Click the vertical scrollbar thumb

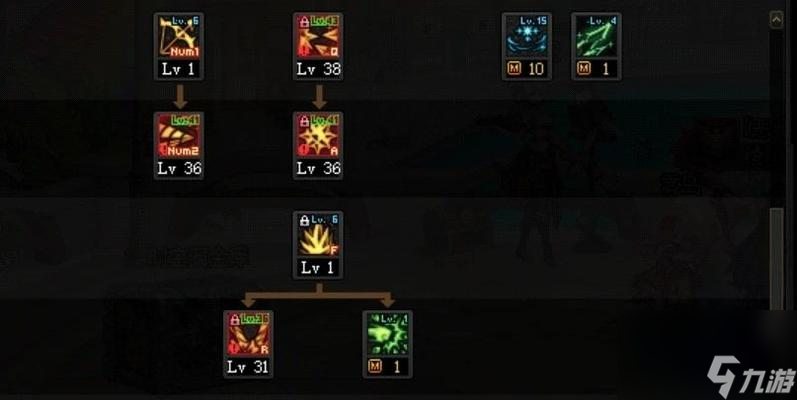(x=776, y=258)
